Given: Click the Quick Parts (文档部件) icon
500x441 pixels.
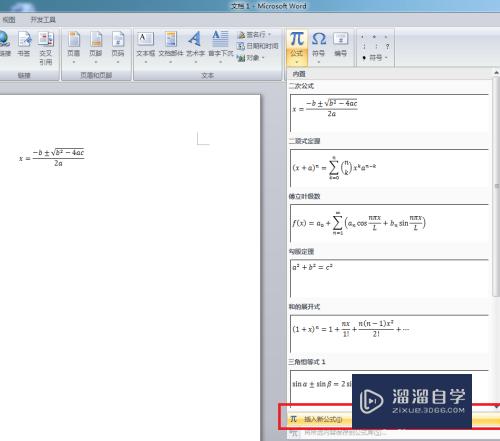Looking at the screenshot, I should [171, 39].
